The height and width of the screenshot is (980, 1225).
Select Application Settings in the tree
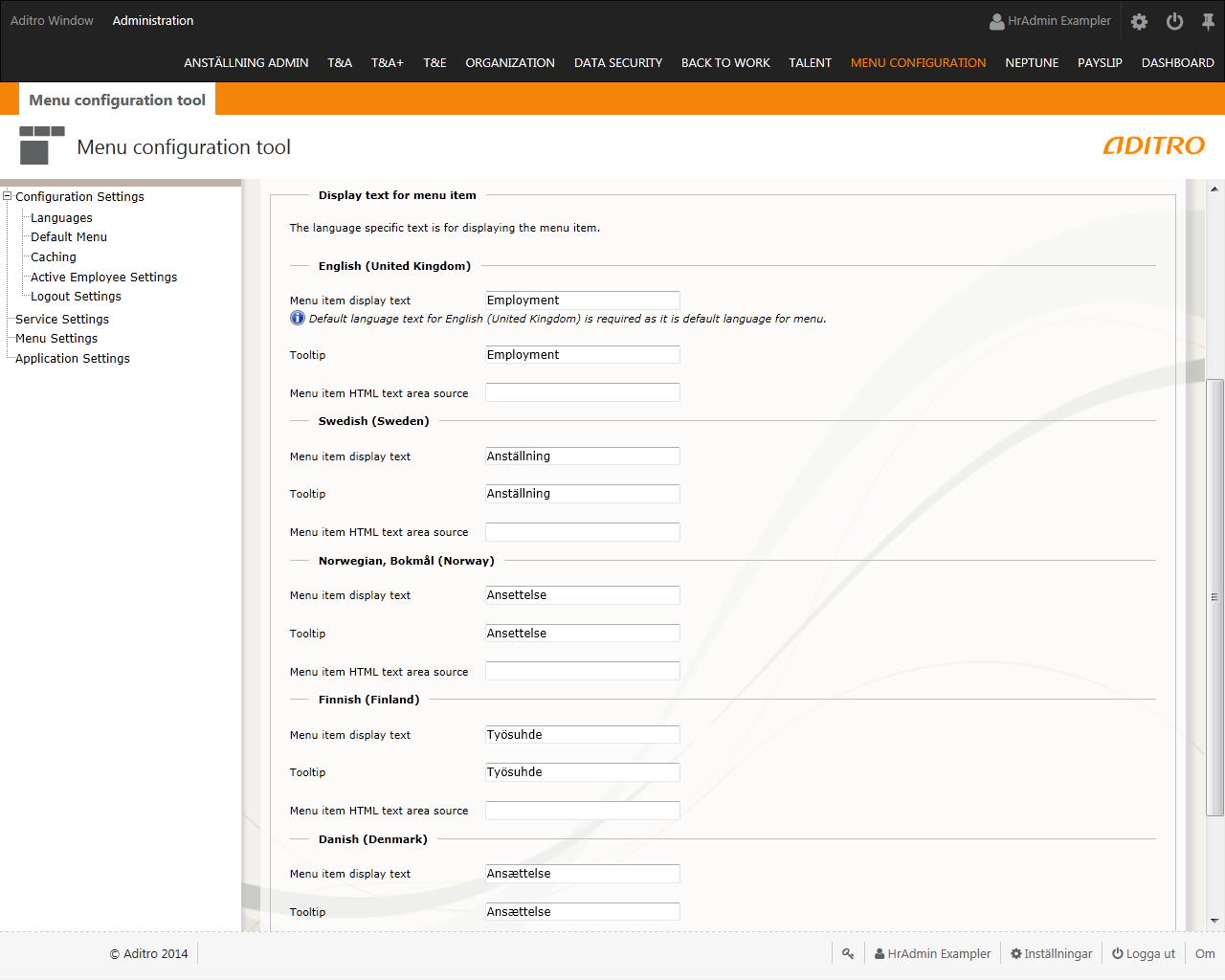pyautogui.click(x=73, y=359)
